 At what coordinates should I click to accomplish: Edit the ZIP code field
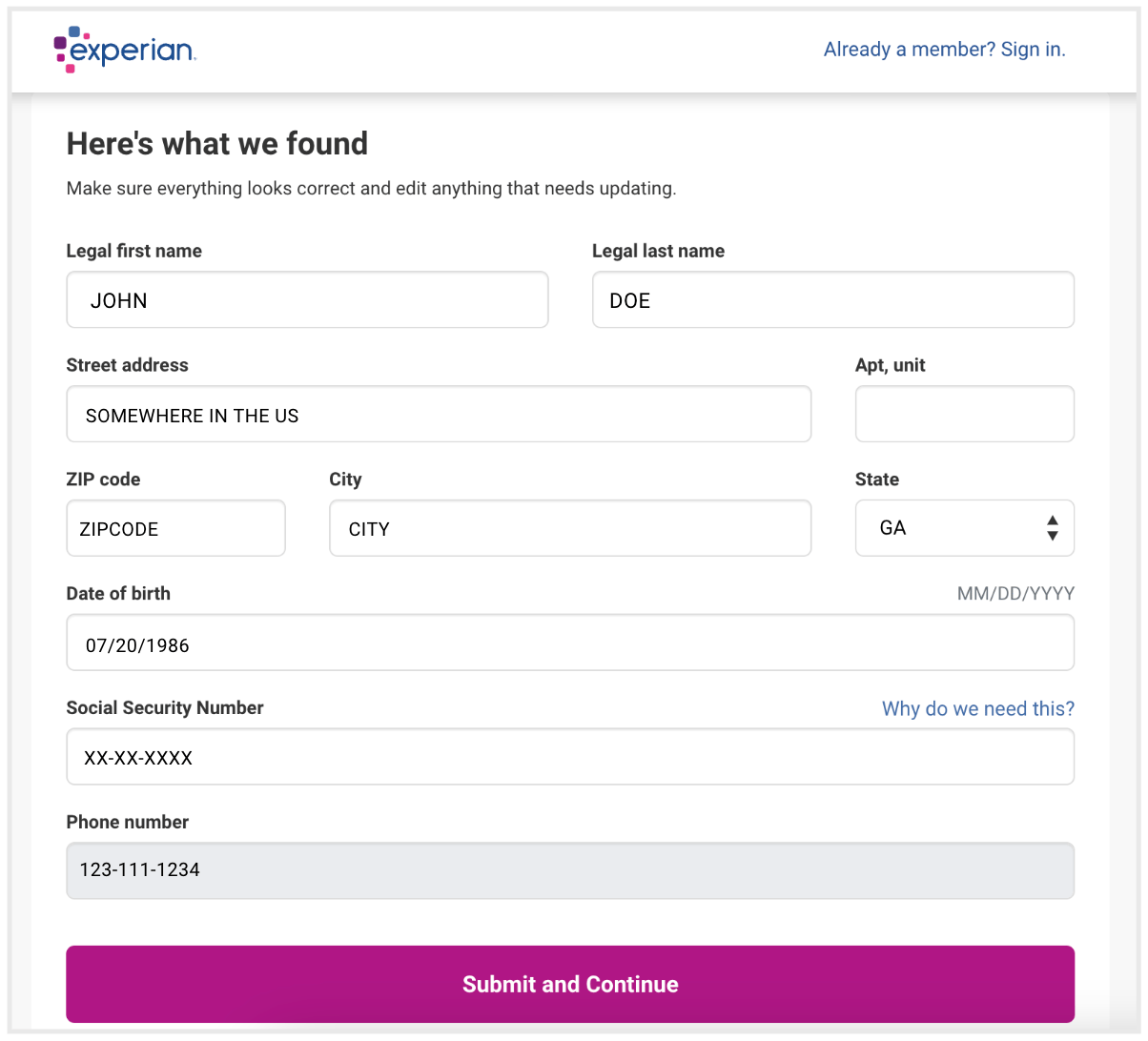(x=175, y=528)
